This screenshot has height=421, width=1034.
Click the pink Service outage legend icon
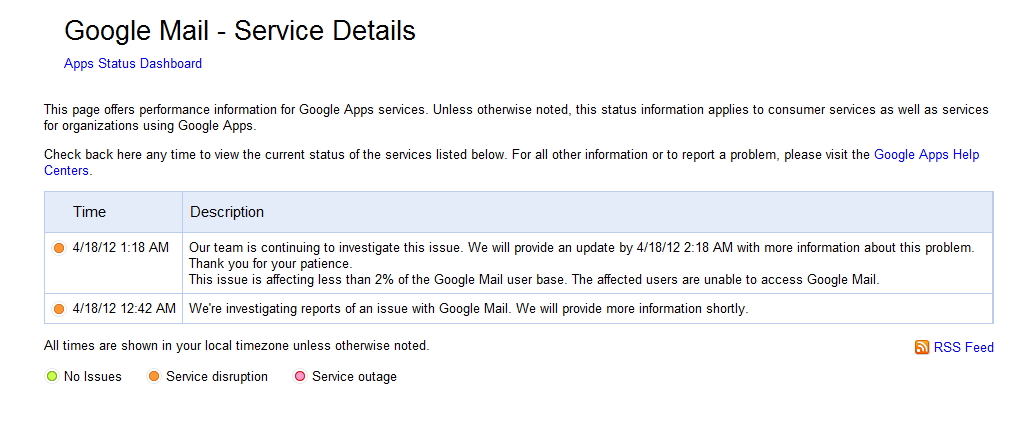pyautogui.click(x=300, y=377)
